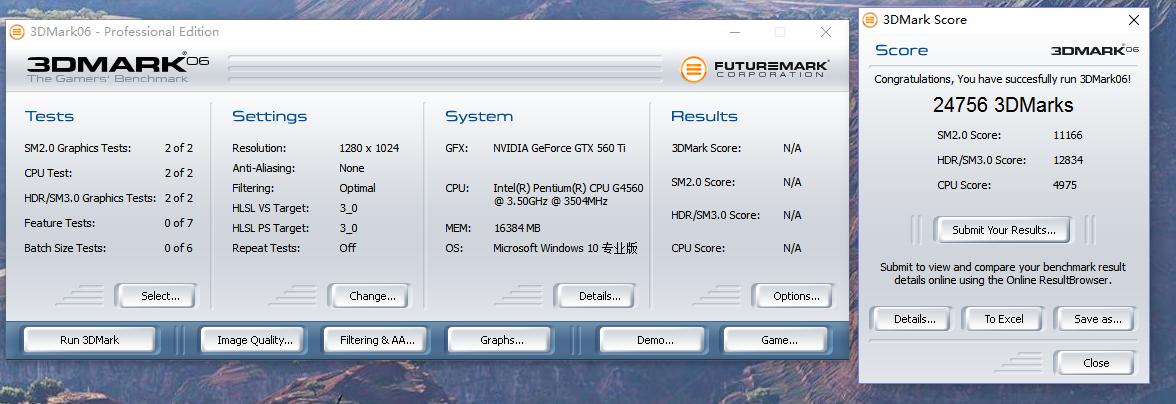1176x404 pixels.
Task: Click the Futuremark Corporation logo
Action: [x=755, y=69]
